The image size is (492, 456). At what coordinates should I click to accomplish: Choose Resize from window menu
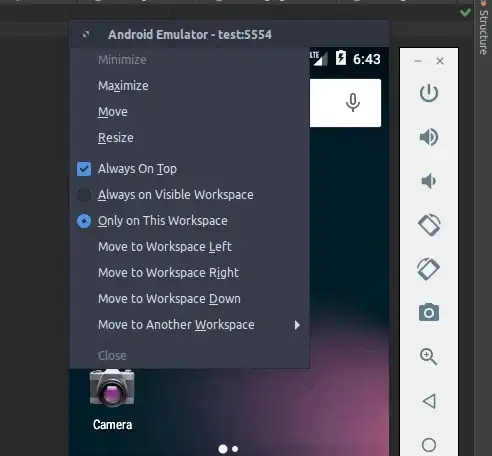point(190,138)
